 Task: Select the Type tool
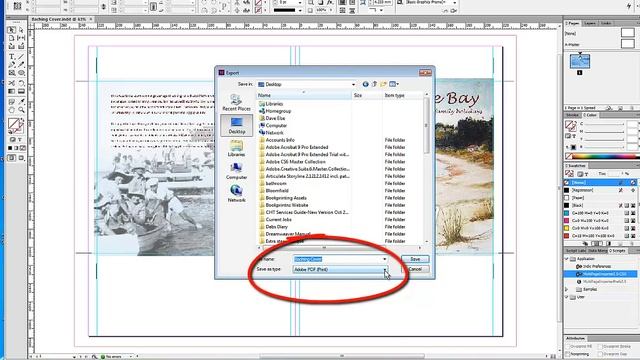[11, 57]
